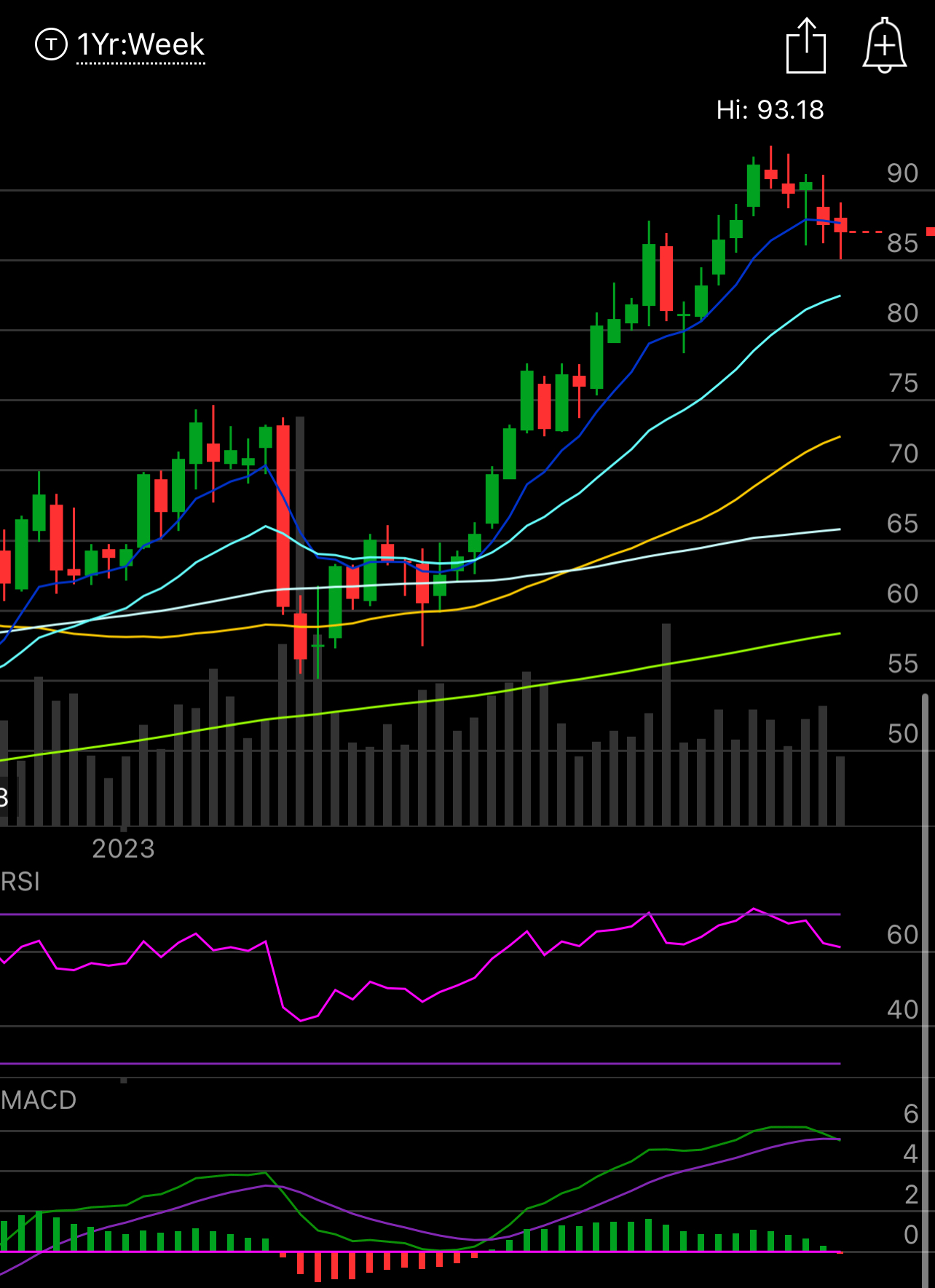Image resolution: width=935 pixels, height=1288 pixels.
Task: Tap the MACD 4 scale label
Action: point(911,1154)
